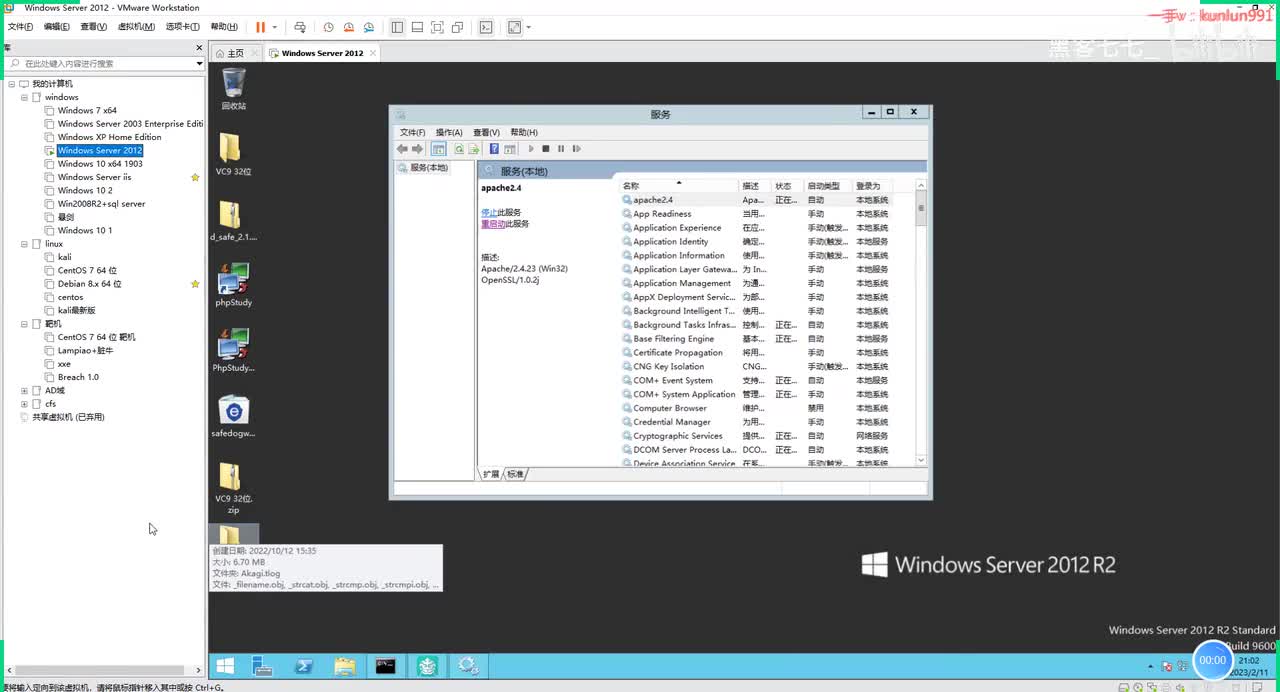Sort services by 名称 column header

pyautogui.click(x=679, y=186)
